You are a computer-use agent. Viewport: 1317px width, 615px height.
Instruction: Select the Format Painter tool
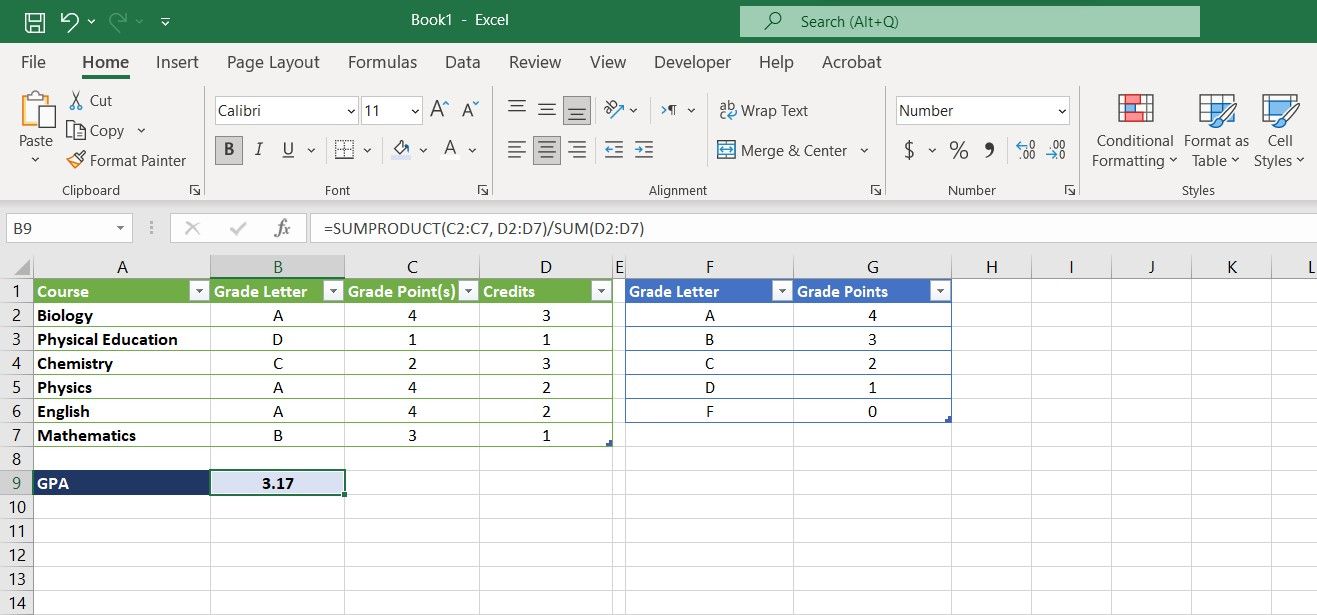[127, 160]
